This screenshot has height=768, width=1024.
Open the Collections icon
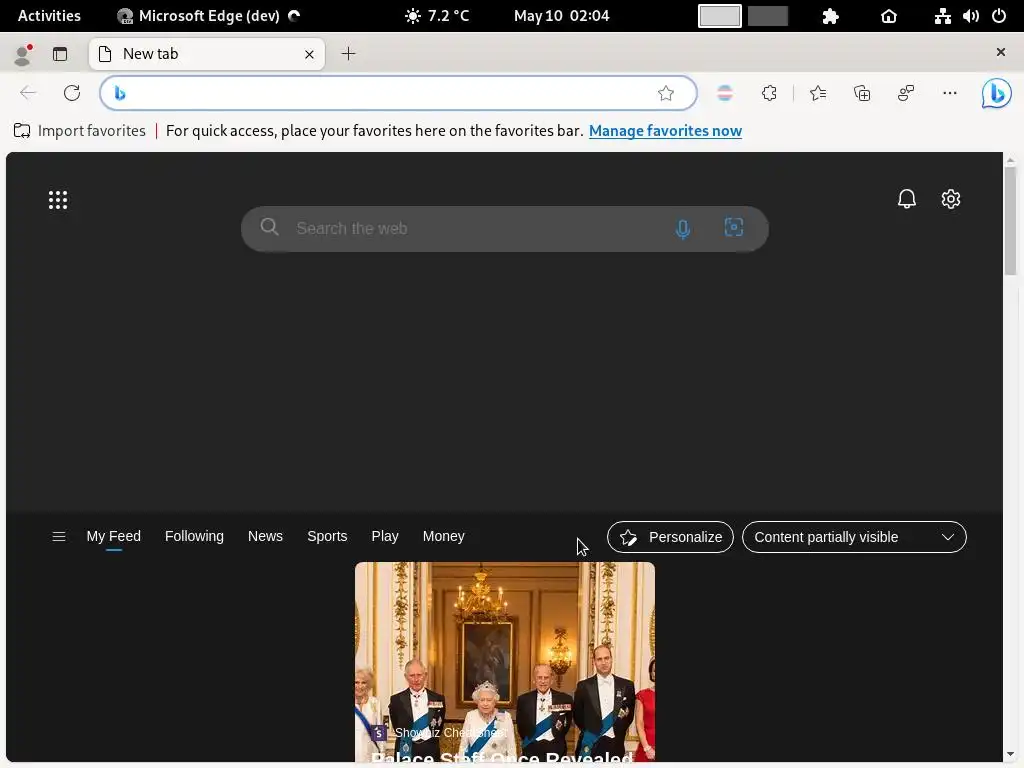point(862,93)
